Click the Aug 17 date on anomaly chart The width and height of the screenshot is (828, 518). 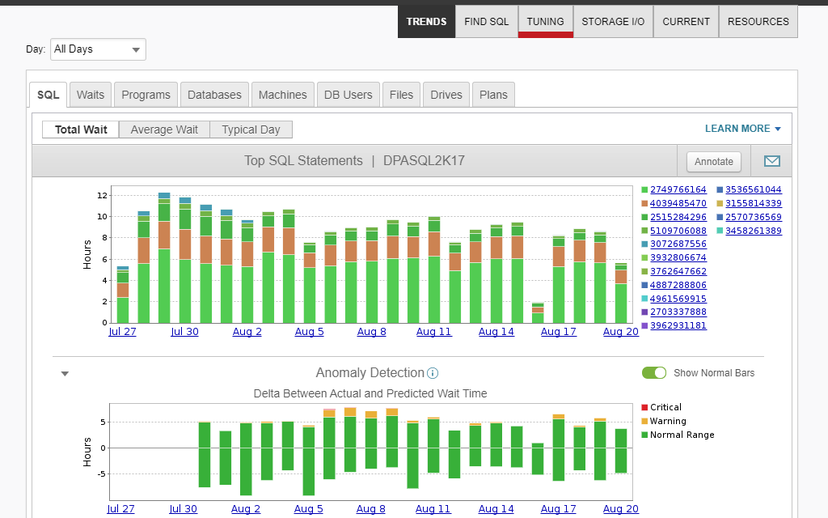(558, 509)
